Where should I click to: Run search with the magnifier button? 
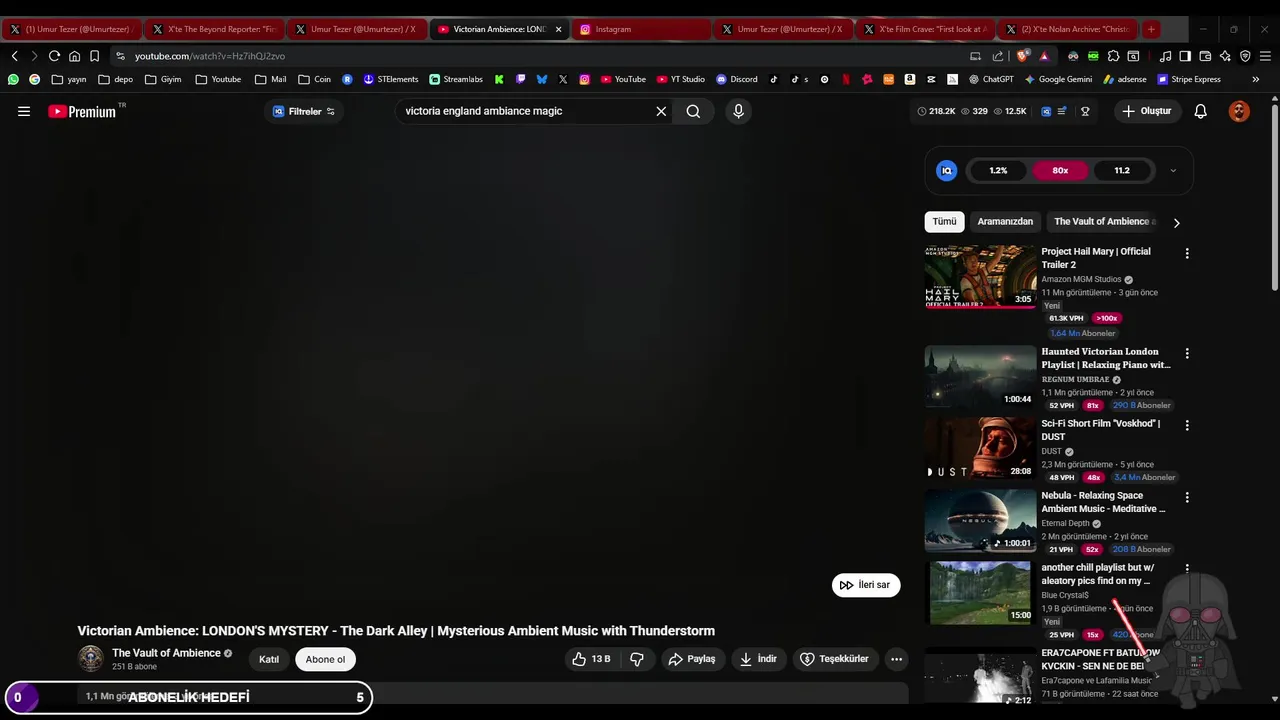point(693,112)
